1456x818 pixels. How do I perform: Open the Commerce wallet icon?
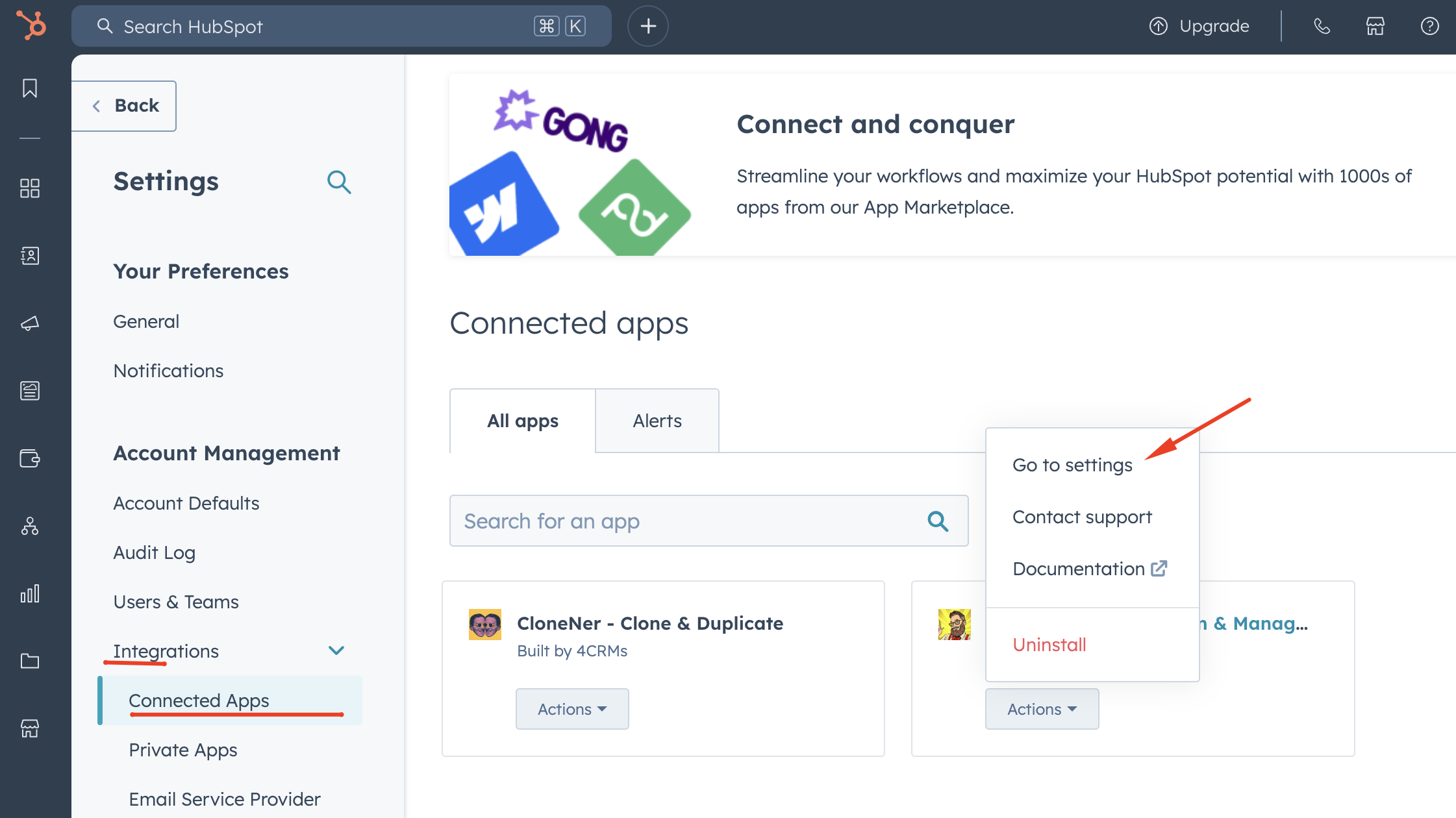pyautogui.click(x=30, y=459)
